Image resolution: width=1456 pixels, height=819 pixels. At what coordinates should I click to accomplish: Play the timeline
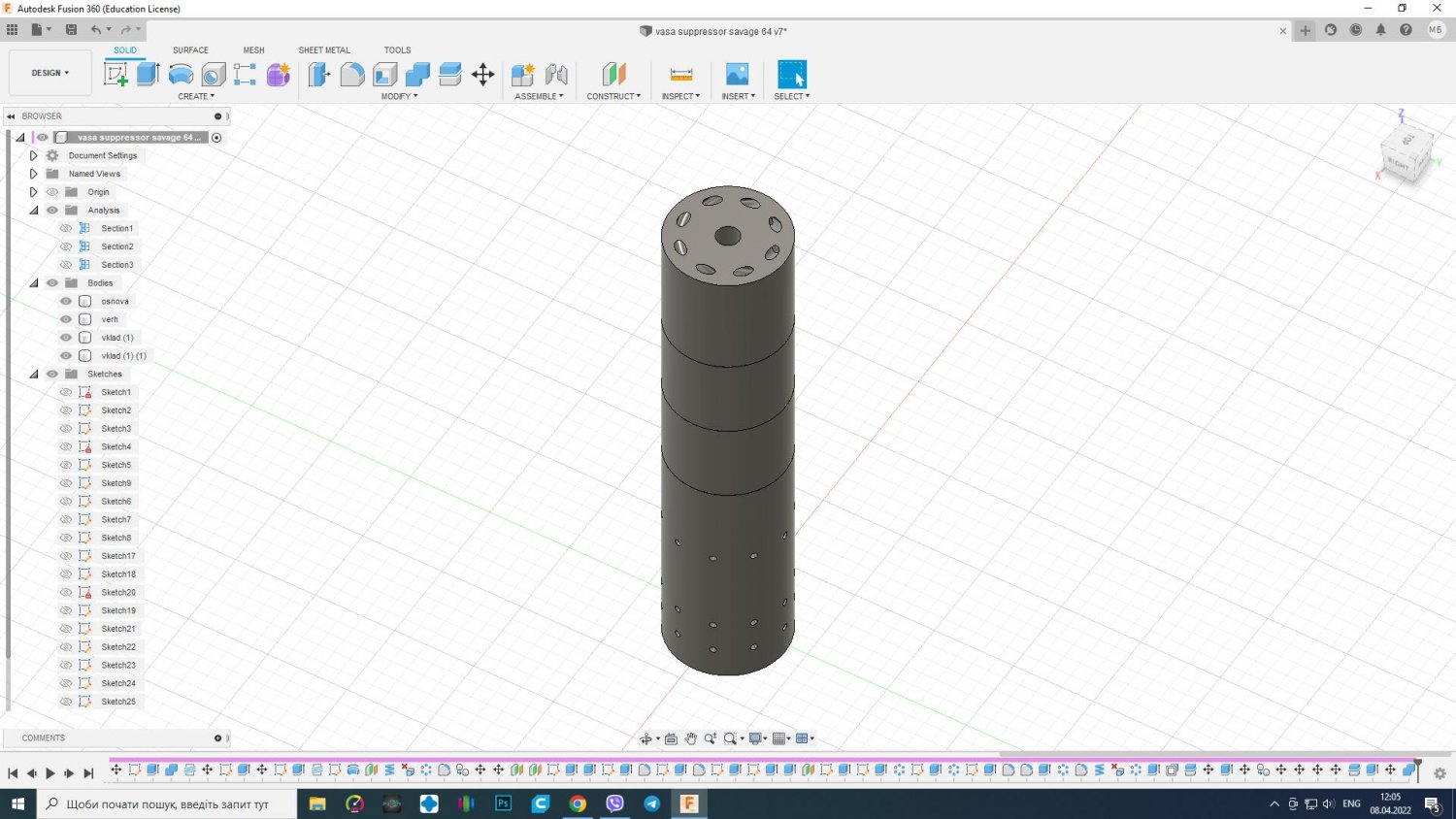click(50, 773)
